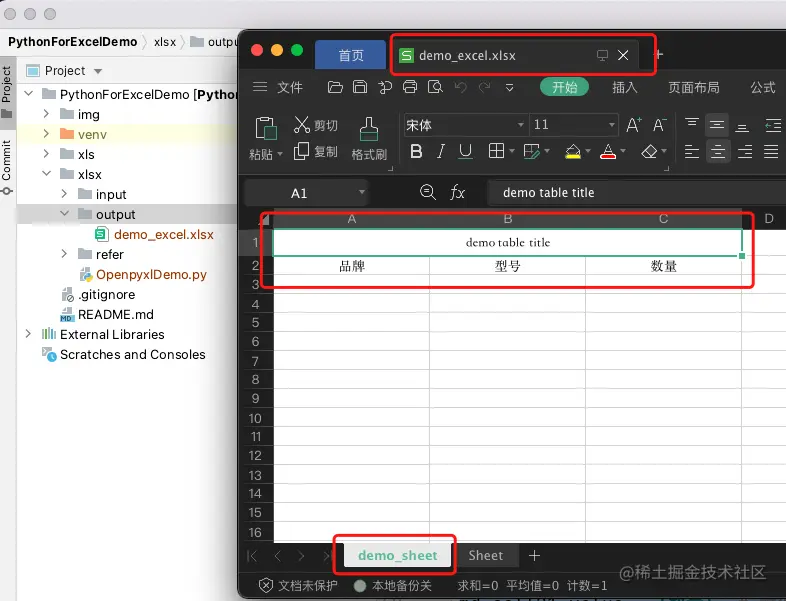Open the Project view dropdown in PyCharm
The image size is (786, 601).
pyautogui.click(x=98, y=71)
